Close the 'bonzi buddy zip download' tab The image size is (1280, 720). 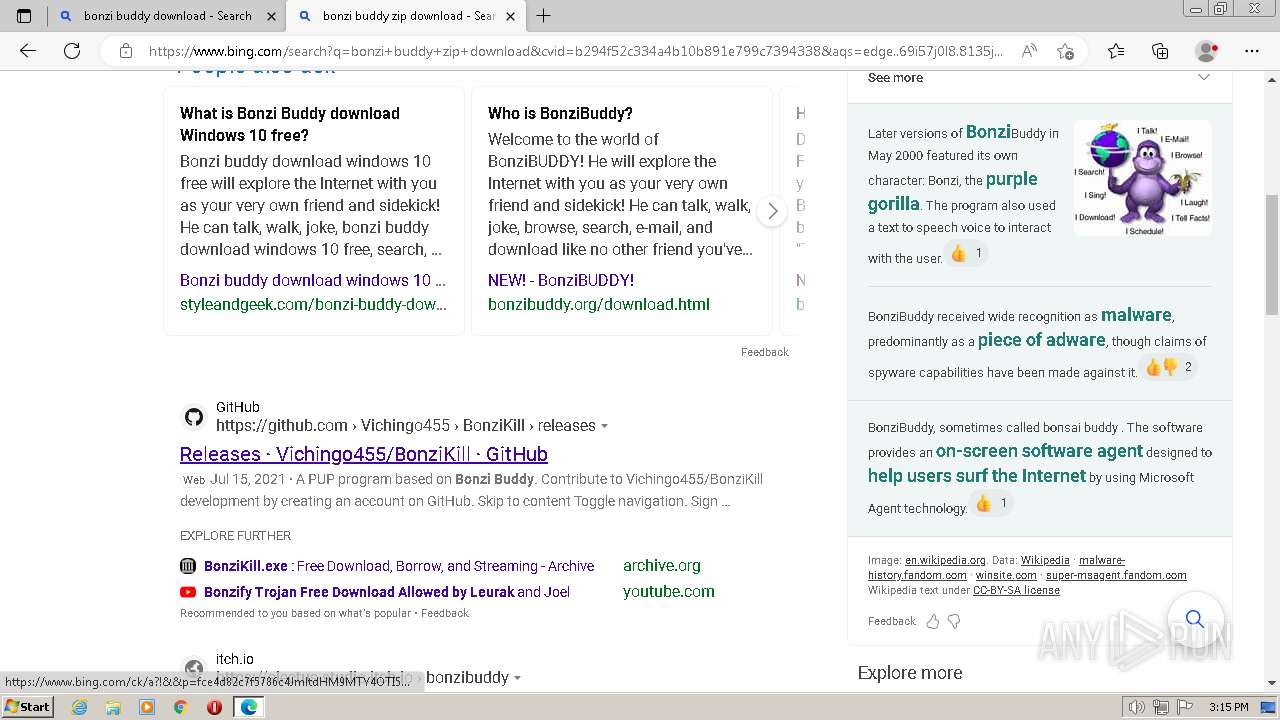click(510, 16)
